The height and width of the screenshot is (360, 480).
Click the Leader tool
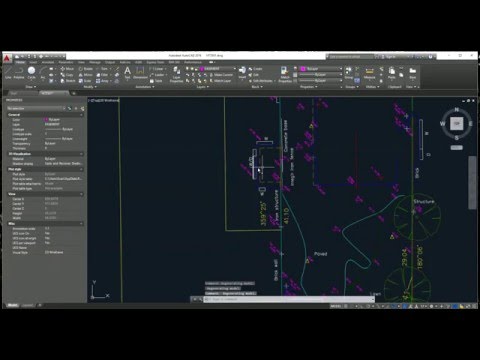point(157,75)
